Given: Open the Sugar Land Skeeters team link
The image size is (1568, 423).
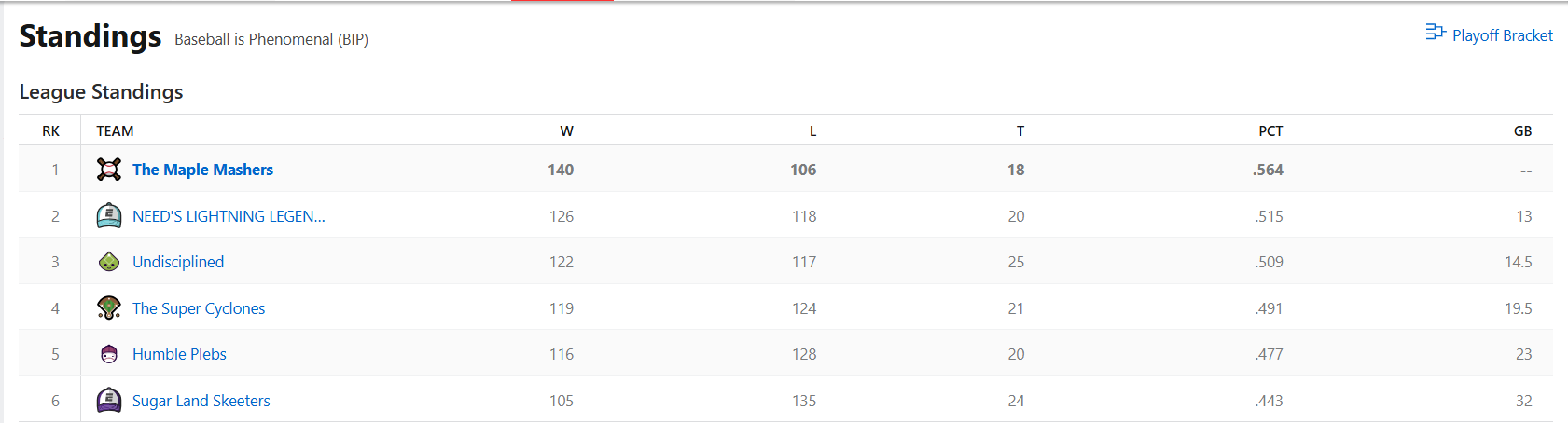Looking at the screenshot, I should coord(201,401).
